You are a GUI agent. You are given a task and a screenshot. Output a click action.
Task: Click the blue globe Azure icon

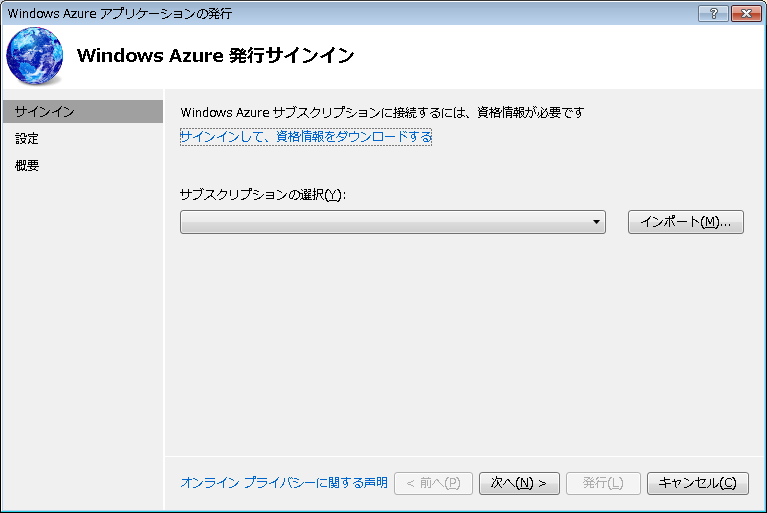[x=34, y=56]
